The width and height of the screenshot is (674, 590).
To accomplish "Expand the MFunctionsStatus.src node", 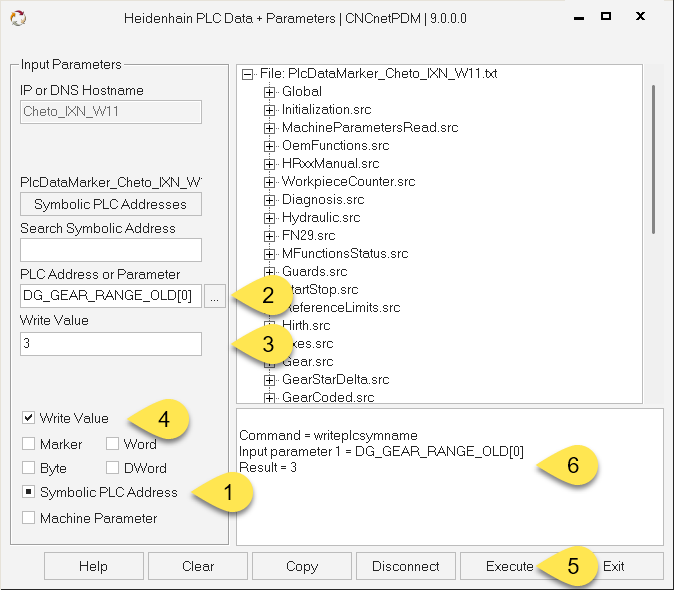I will (269, 254).
